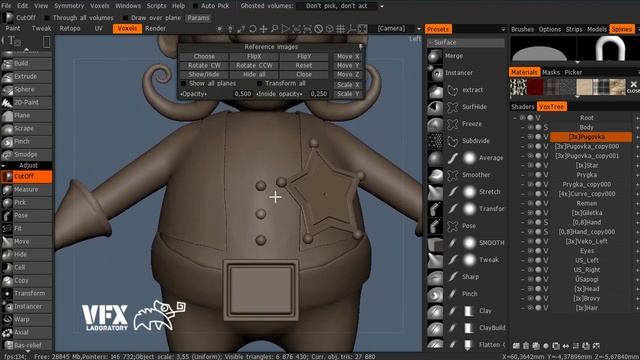The width and height of the screenshot is (640, 360).
Task: Choose the Freeze preset
Action: [471, 124]
